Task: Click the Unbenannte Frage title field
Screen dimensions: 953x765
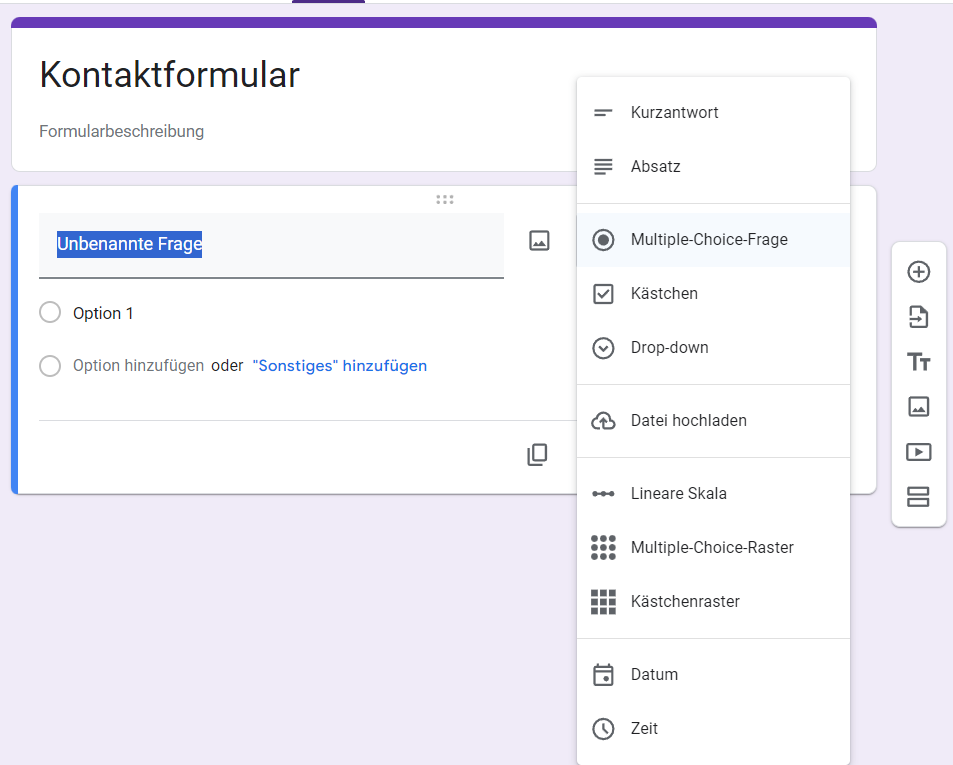Action: click(270, 245)
